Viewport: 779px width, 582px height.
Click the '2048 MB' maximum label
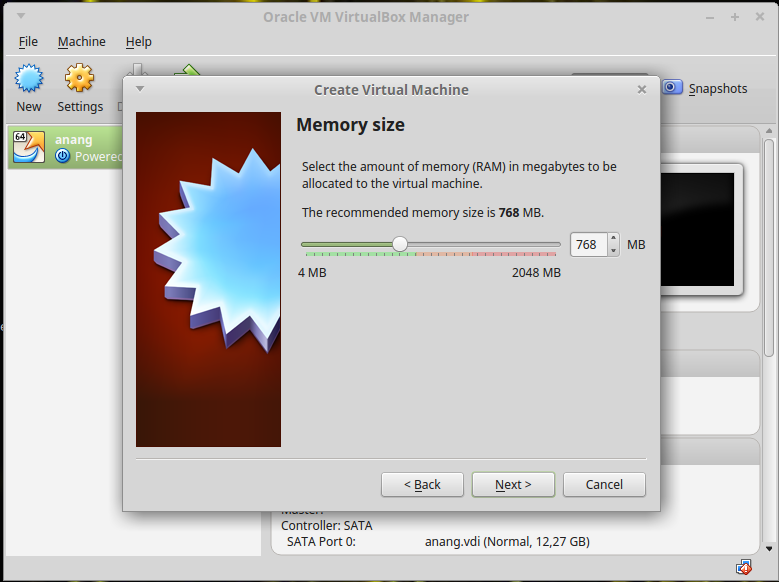pyautogui.click(x=536, y=272)
